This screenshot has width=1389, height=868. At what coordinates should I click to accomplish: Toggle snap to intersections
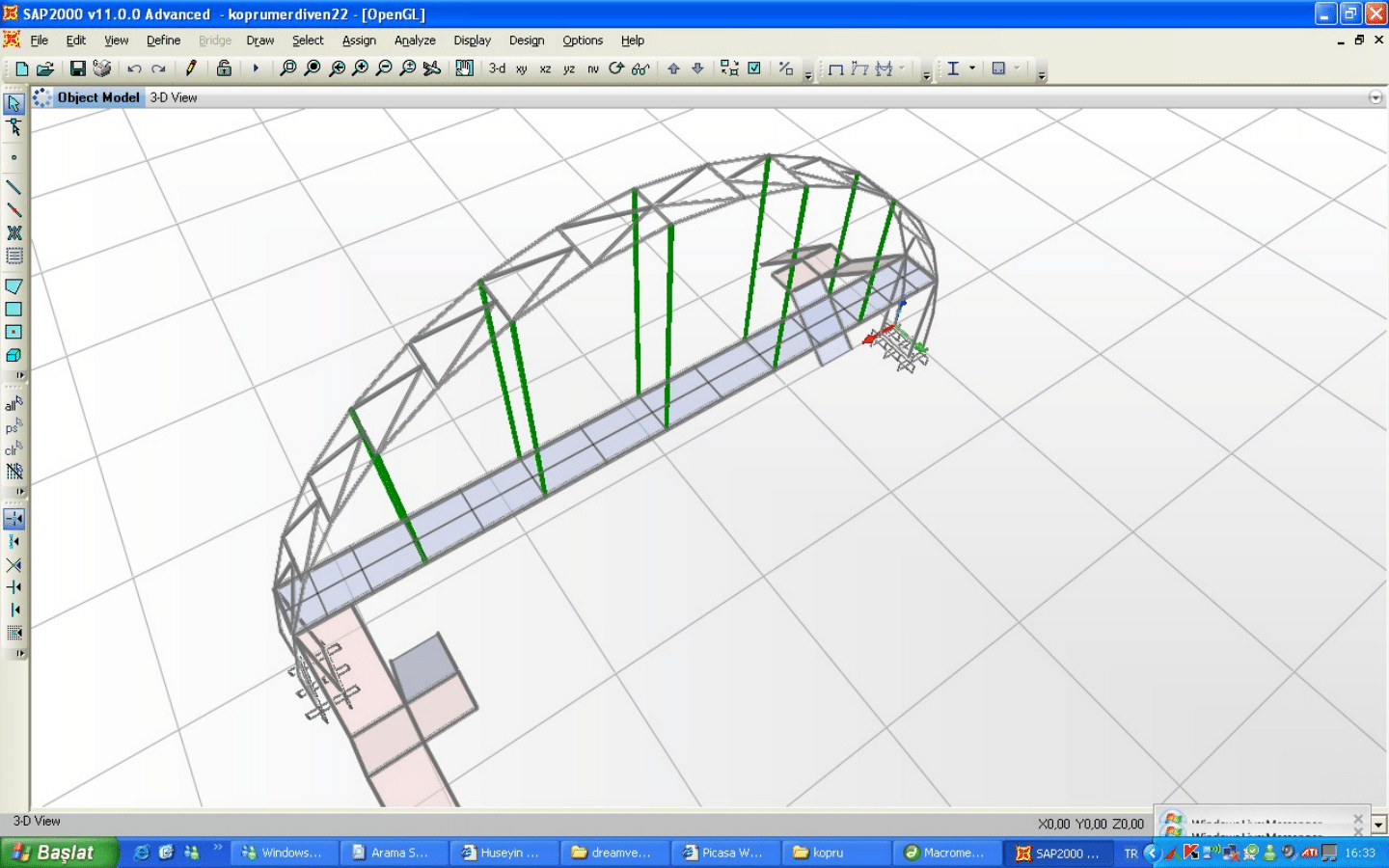pyautogui.click(x=14, y=565)
